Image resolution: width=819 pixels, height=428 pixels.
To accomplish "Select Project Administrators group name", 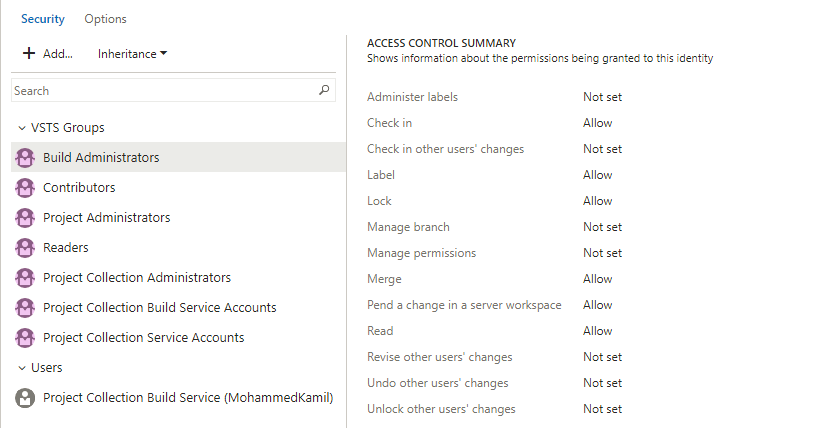I will coord(107,217).
